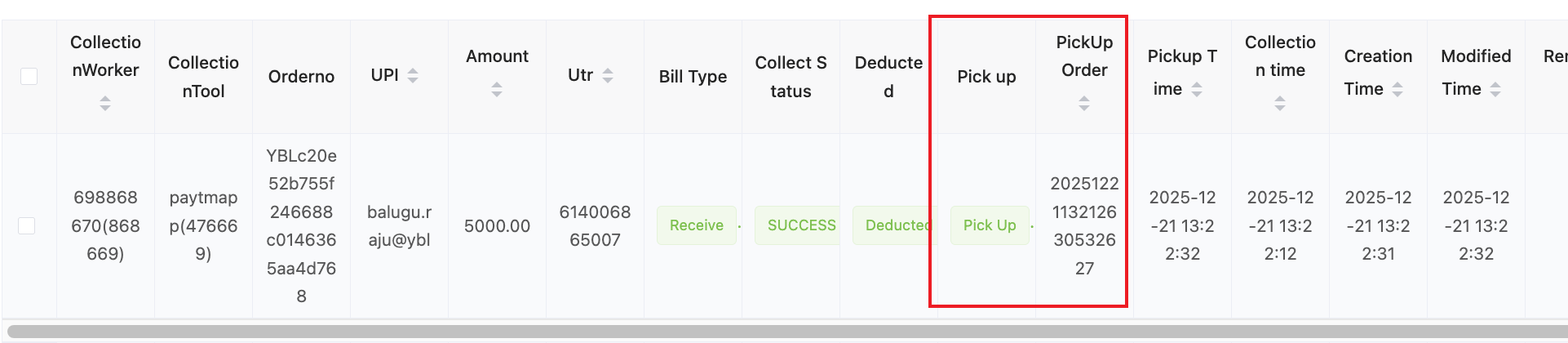
Task: Click the Orderno column header
Action: (x=301, y=77)
